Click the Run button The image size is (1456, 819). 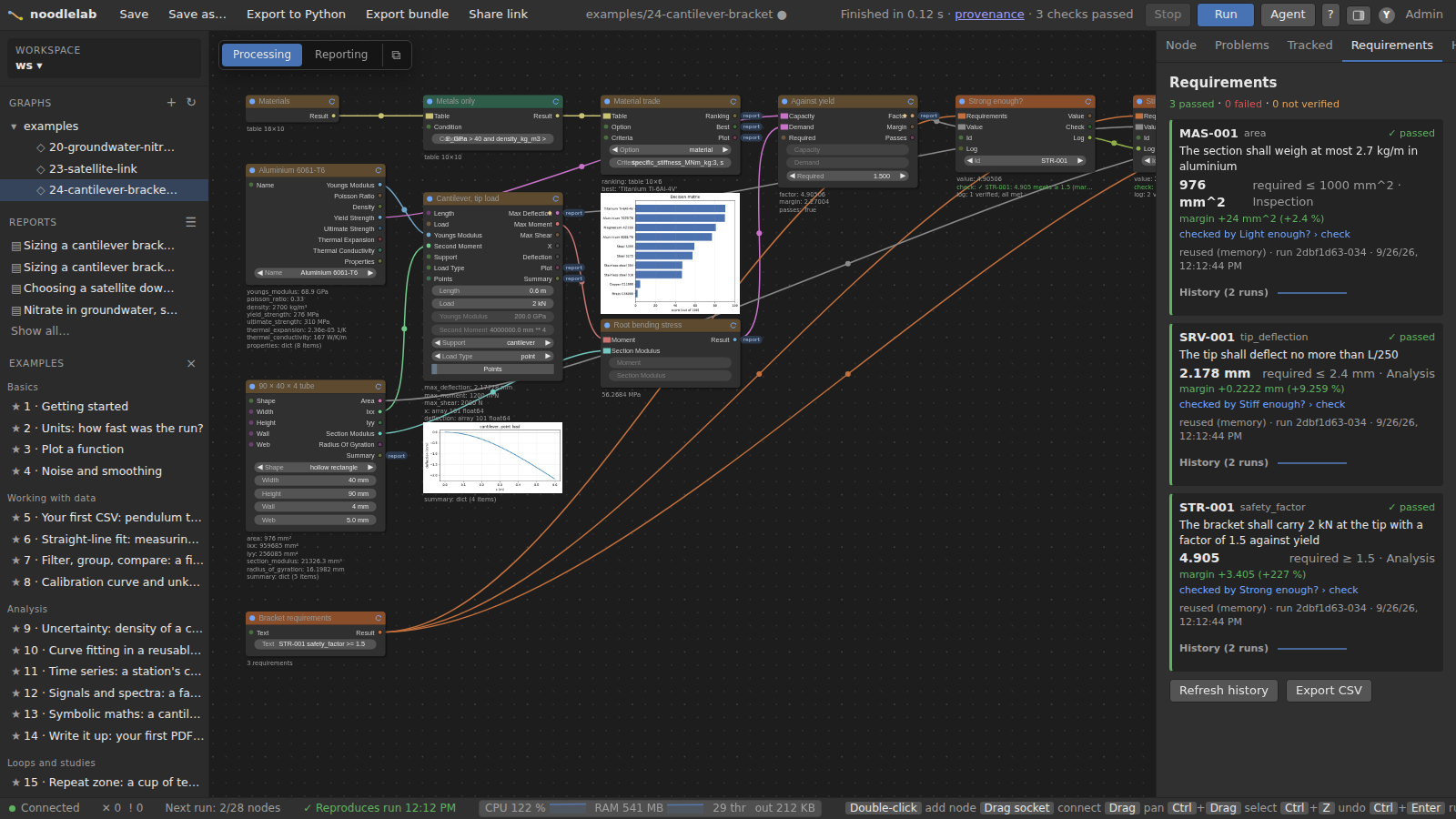tap(1226, 15)
